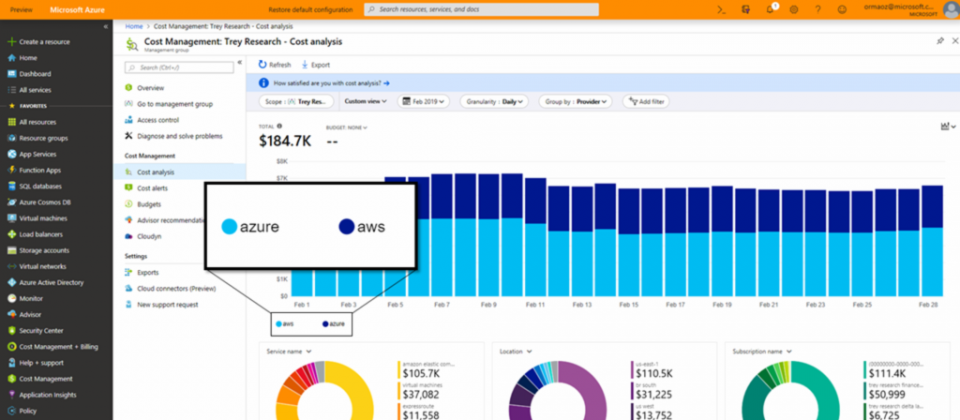
Task: Open Cloud Shell icon in top bar
Action: click(x=721, y=10)
